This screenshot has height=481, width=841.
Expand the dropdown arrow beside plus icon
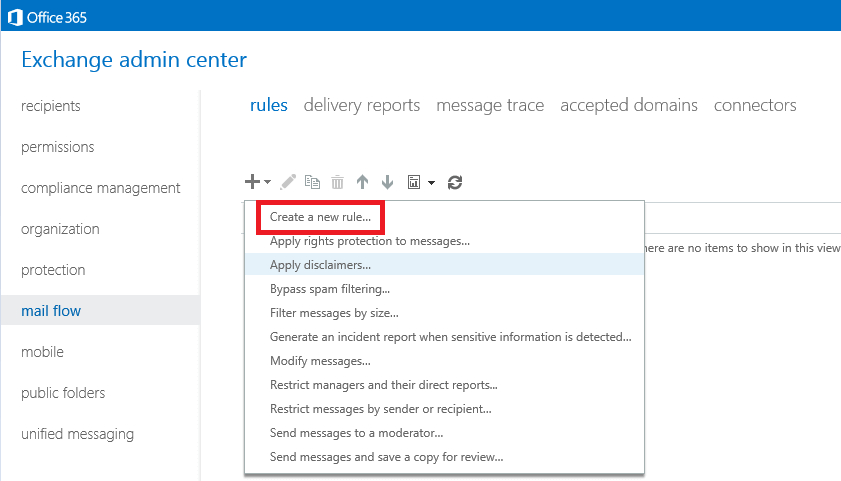[x=267, y=182]
